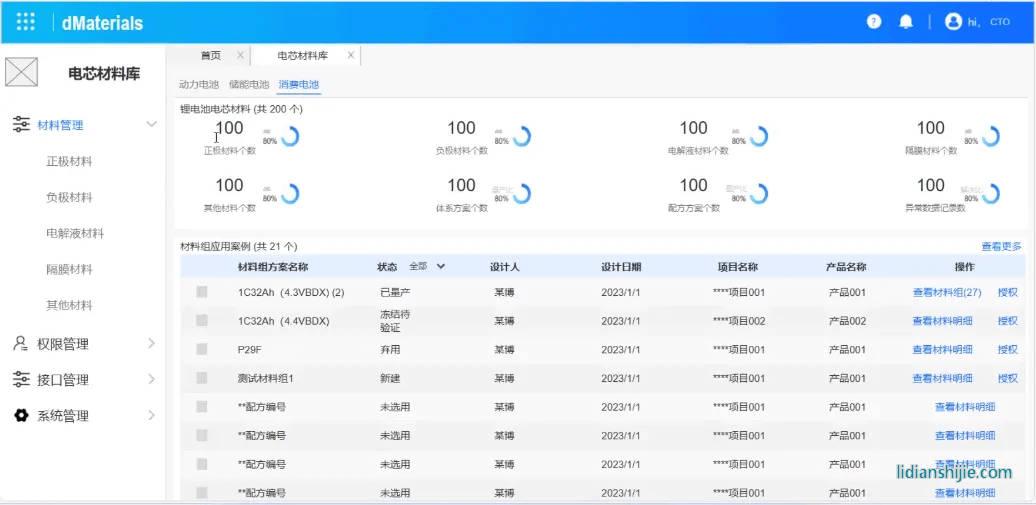Click the 正极材料个数 progress ring

pyautogui.click(x=290, y=137)
